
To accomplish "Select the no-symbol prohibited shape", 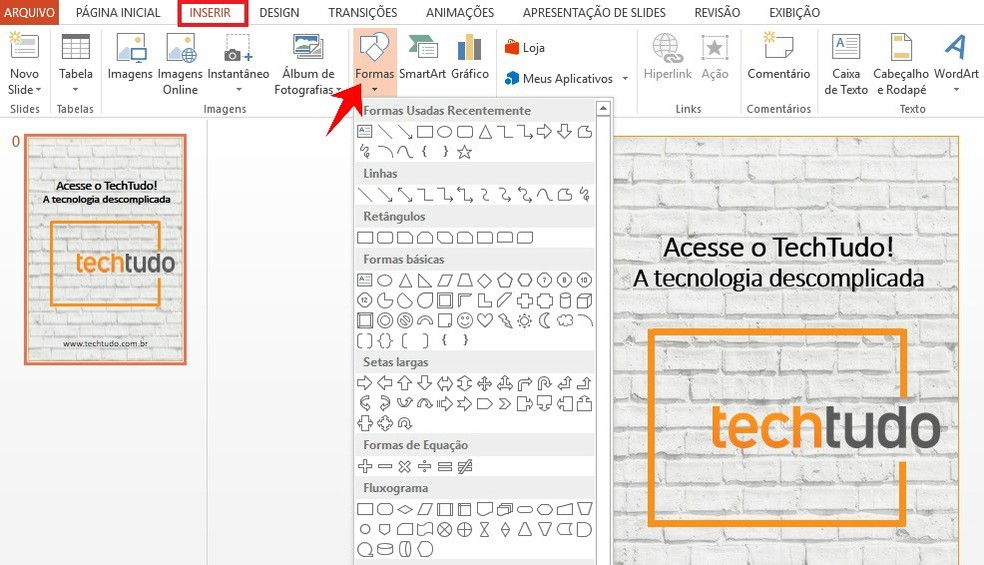I will (405, 320).
